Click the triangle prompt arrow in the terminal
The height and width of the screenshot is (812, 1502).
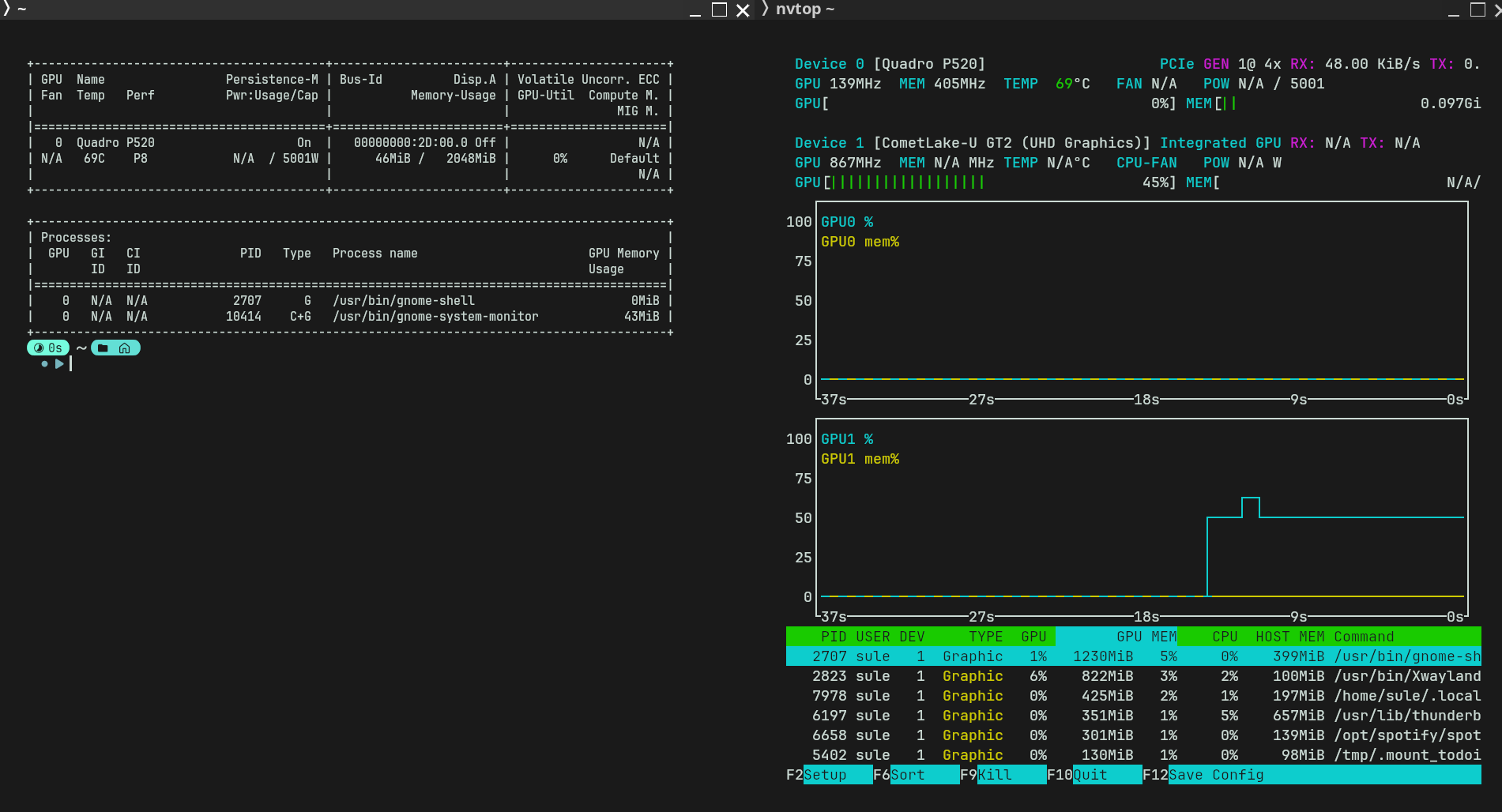click(59, 364)
